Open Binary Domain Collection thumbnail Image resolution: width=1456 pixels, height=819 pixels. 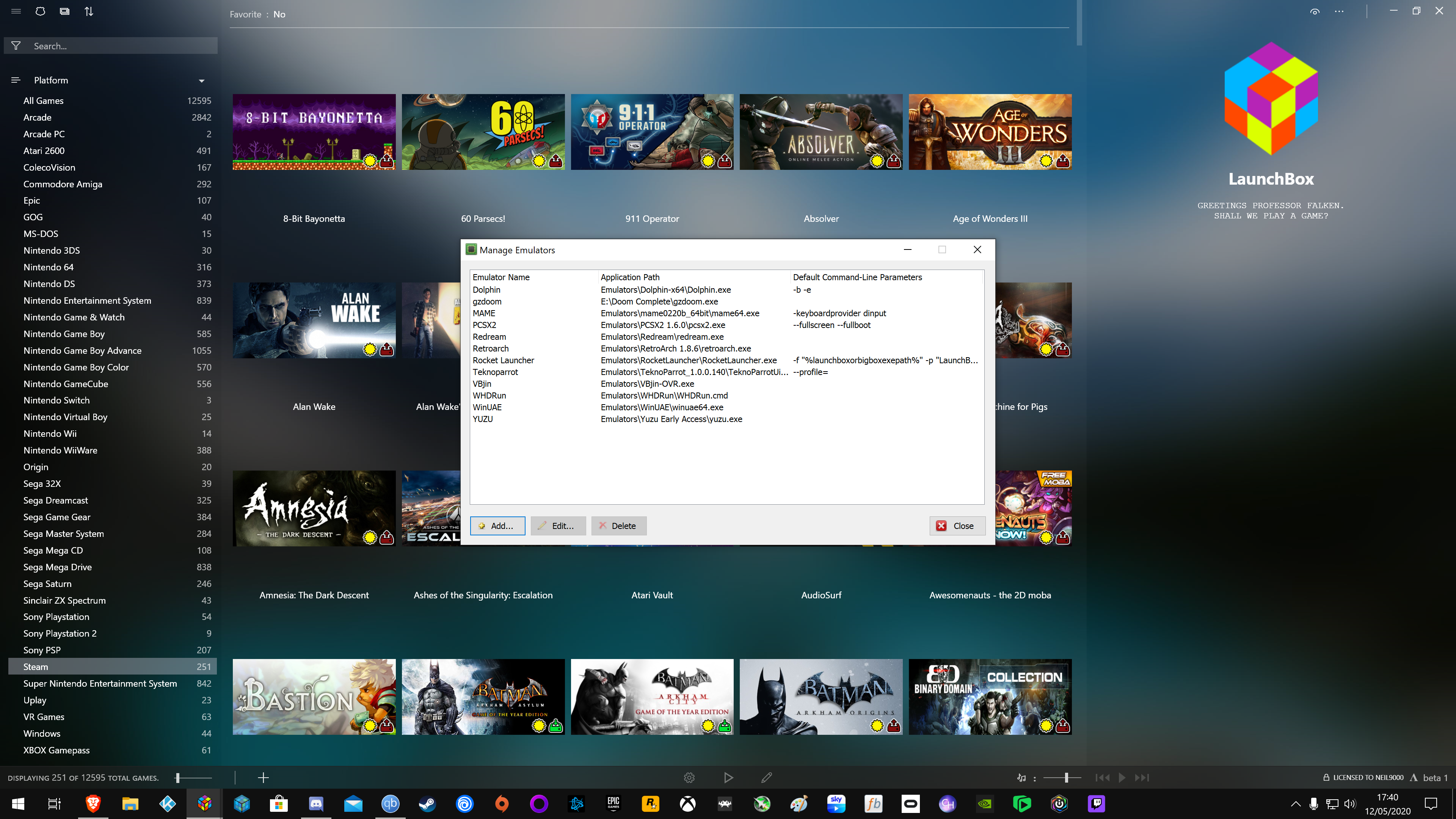click(x=990, y=697)
